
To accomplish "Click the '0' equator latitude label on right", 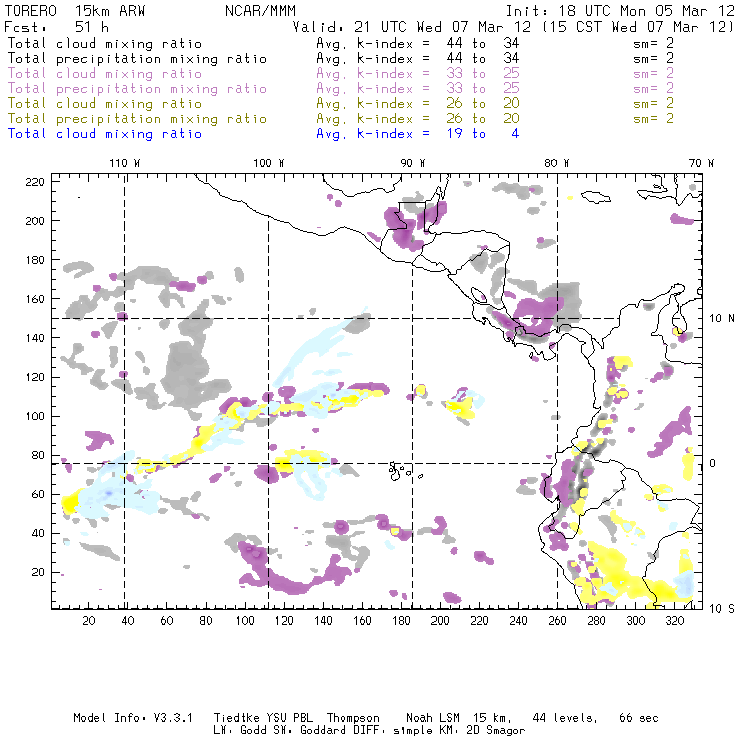I will (713, 463).
